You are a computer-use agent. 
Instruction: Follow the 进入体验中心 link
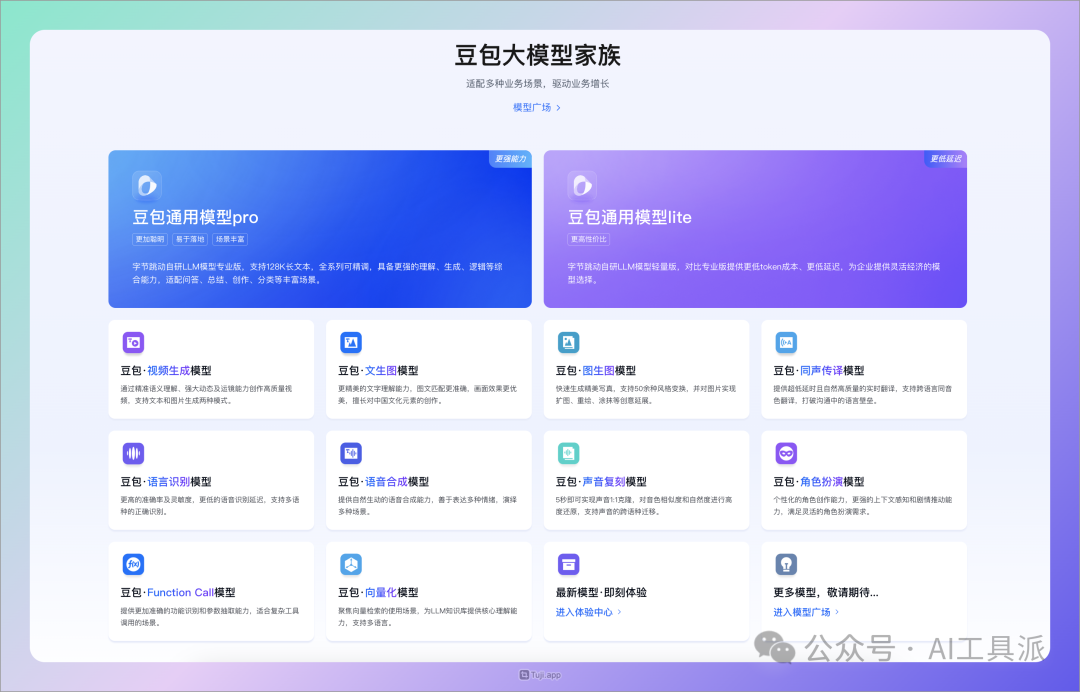584,612
